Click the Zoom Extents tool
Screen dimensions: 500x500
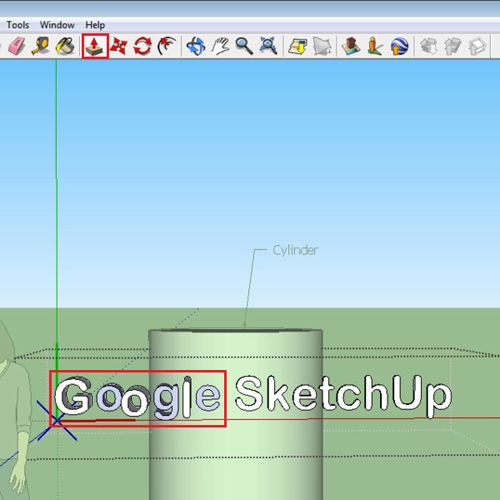[268, 46]
